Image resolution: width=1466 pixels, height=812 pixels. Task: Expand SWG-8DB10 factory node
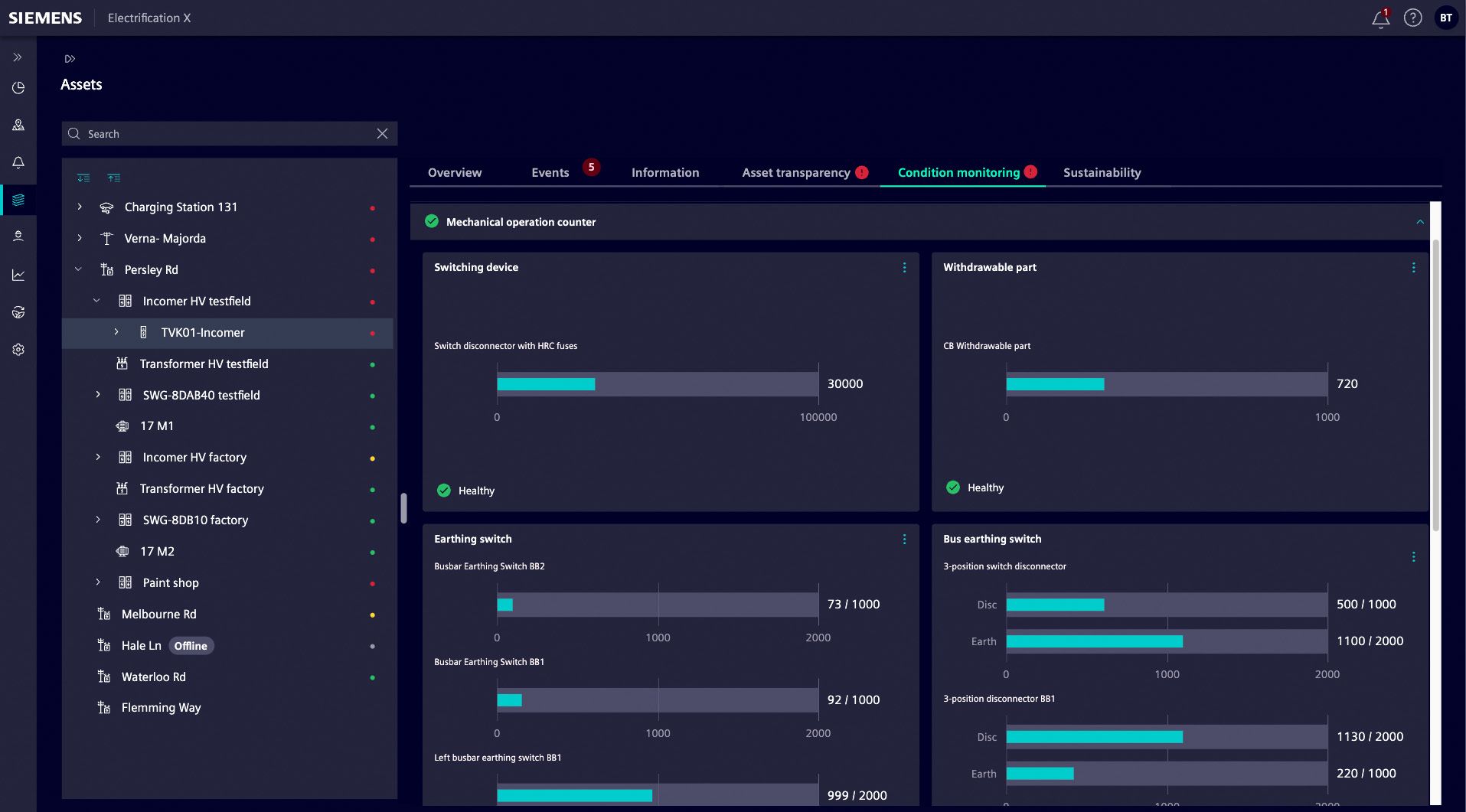[98, 520]
